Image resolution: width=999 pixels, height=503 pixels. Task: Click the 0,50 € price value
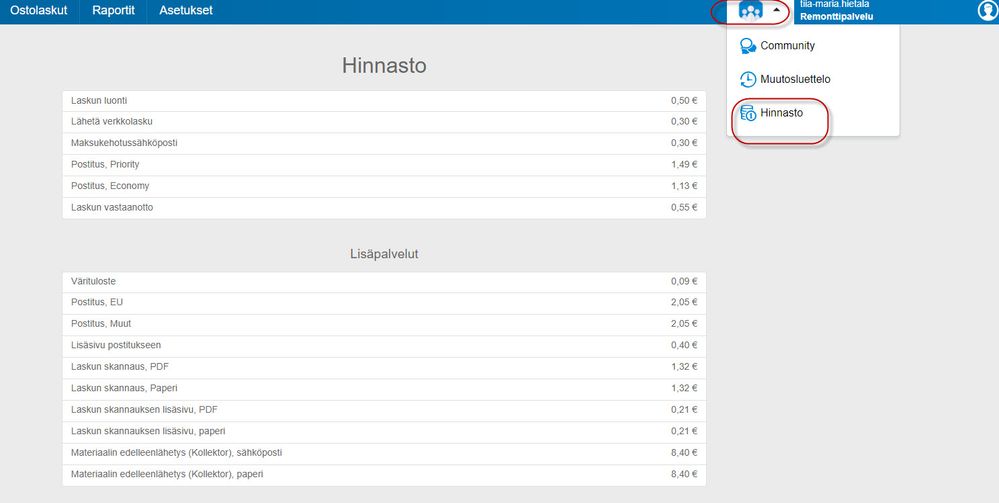(684, 101)
